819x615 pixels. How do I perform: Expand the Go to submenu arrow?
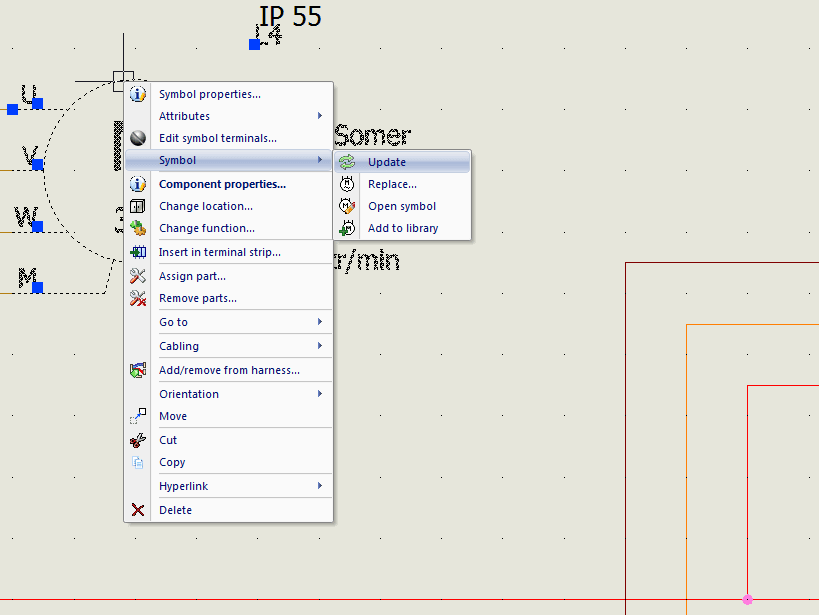click(x=320, y=322)
